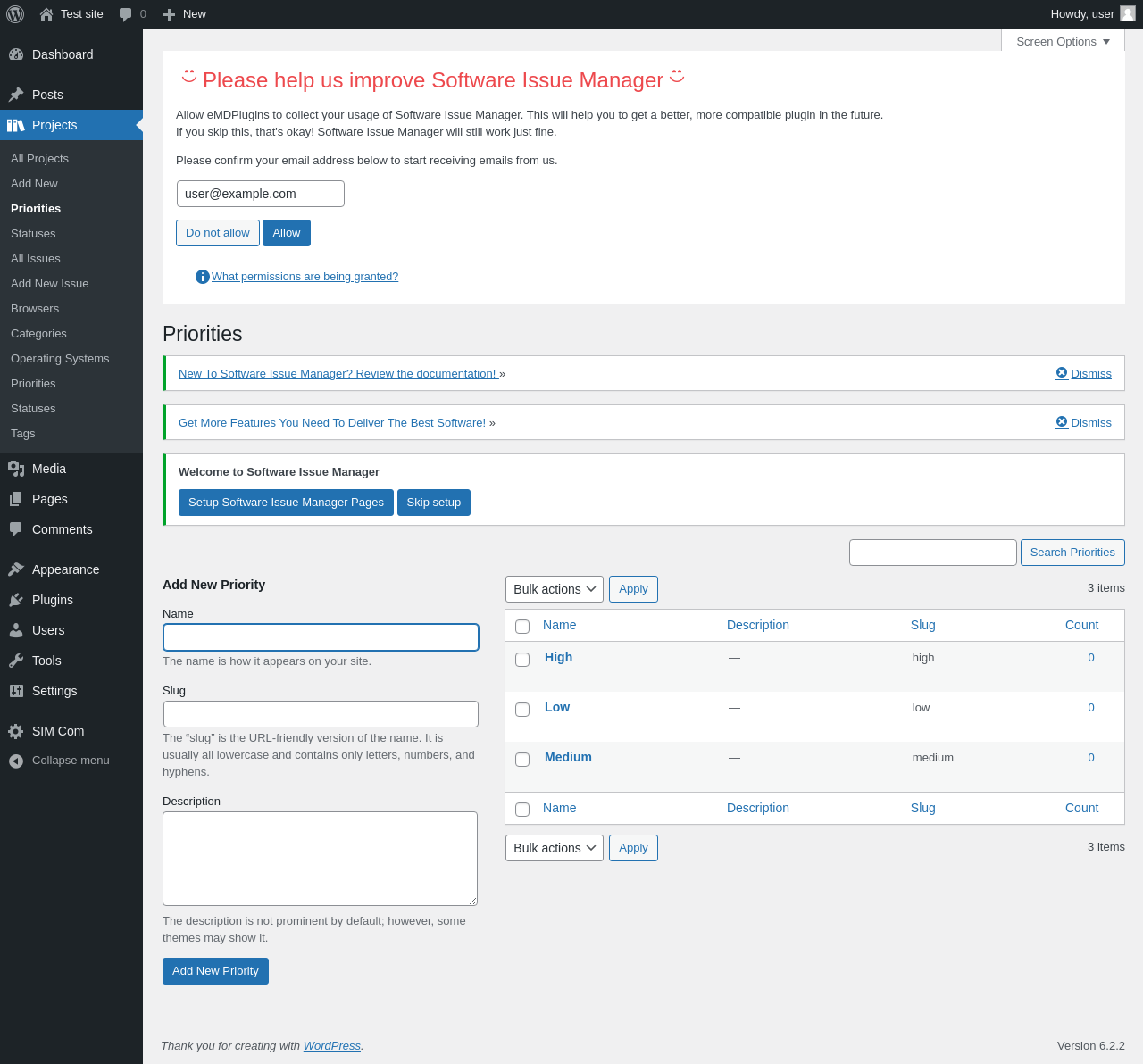Open the Low priority count value

[1091, 708]
